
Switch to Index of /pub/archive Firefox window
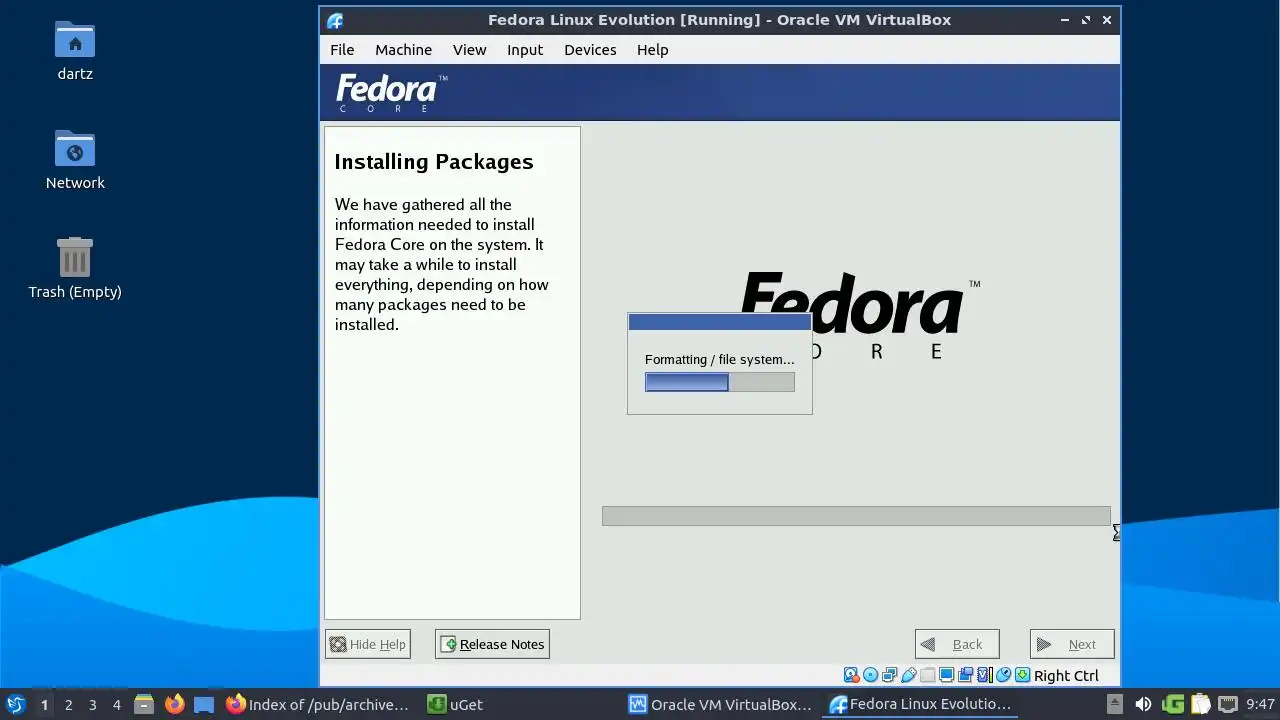pyautogui.click(x=318, y=704)
